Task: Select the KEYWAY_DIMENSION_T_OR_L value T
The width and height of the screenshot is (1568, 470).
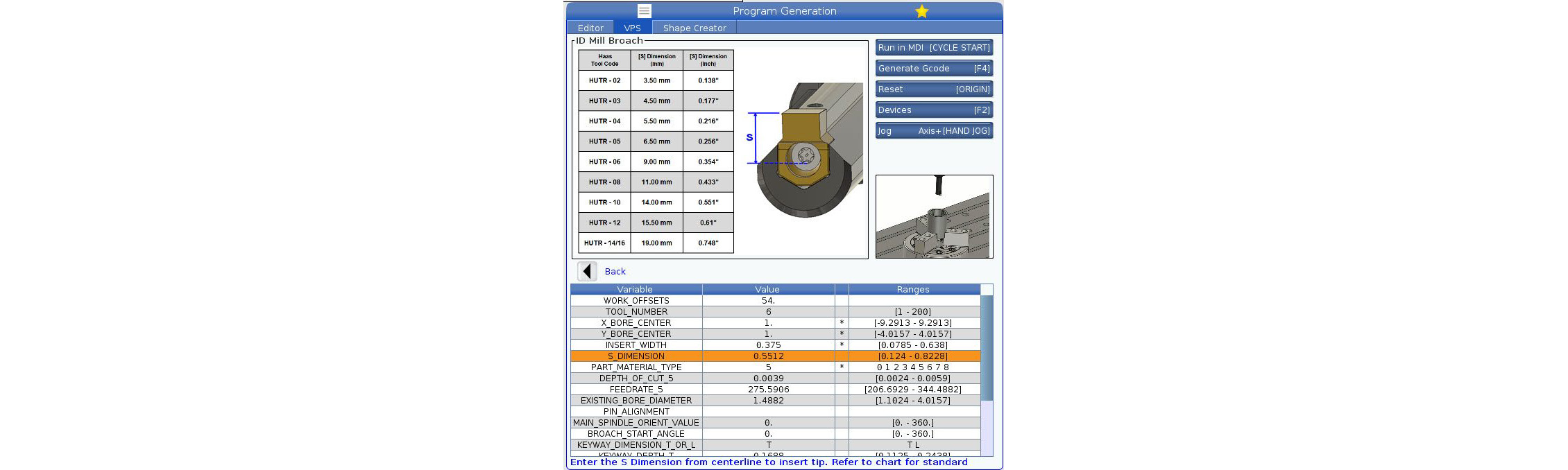Action: click(x=768, y=445)
